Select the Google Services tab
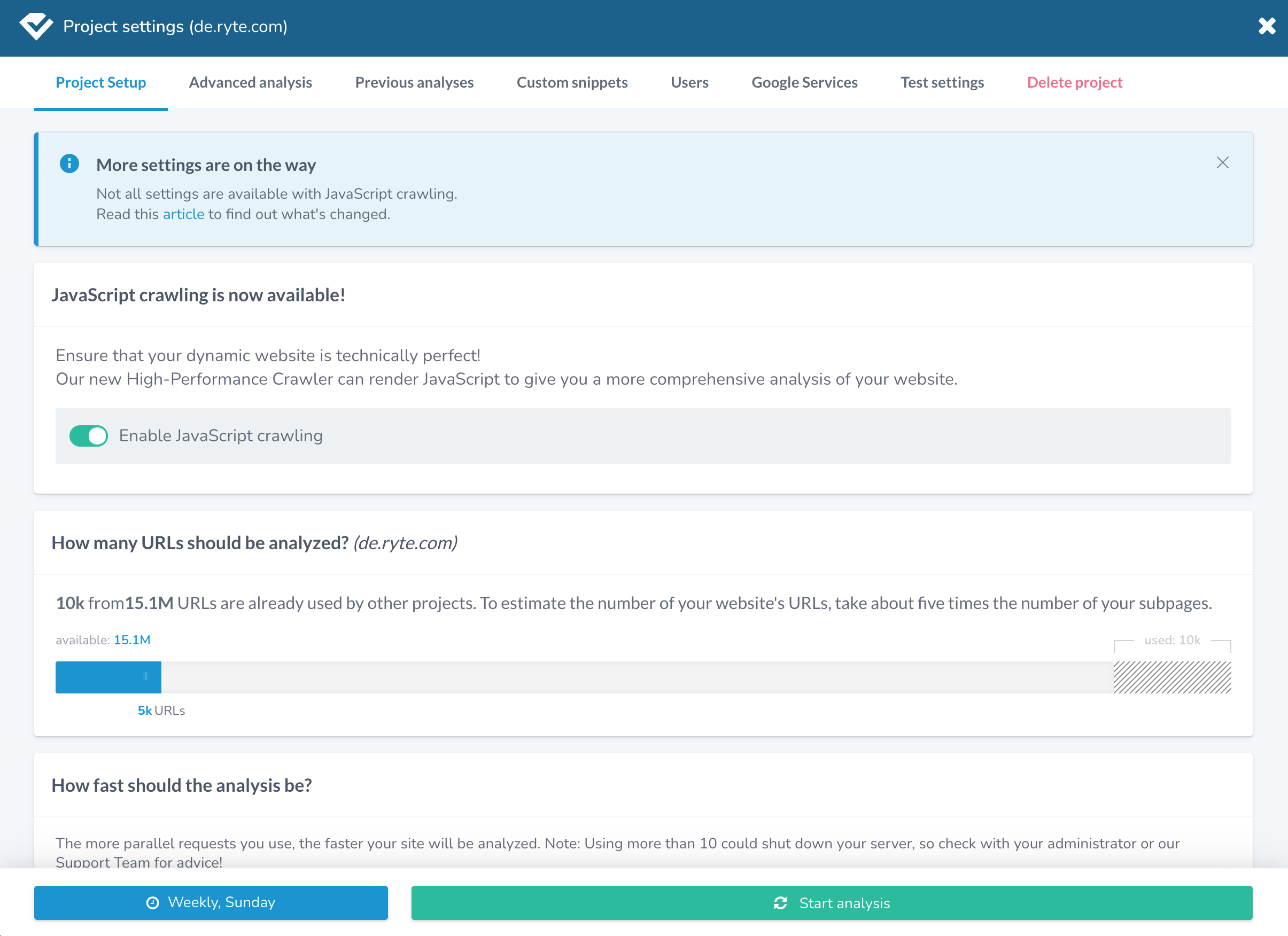 804,82
